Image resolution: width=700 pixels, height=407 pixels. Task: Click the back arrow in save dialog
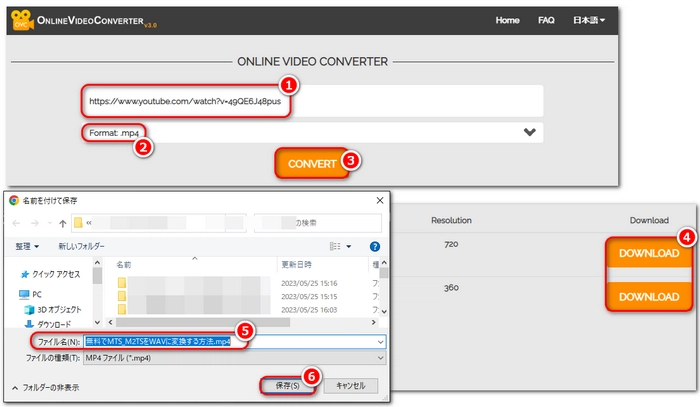tap(18, 223)
